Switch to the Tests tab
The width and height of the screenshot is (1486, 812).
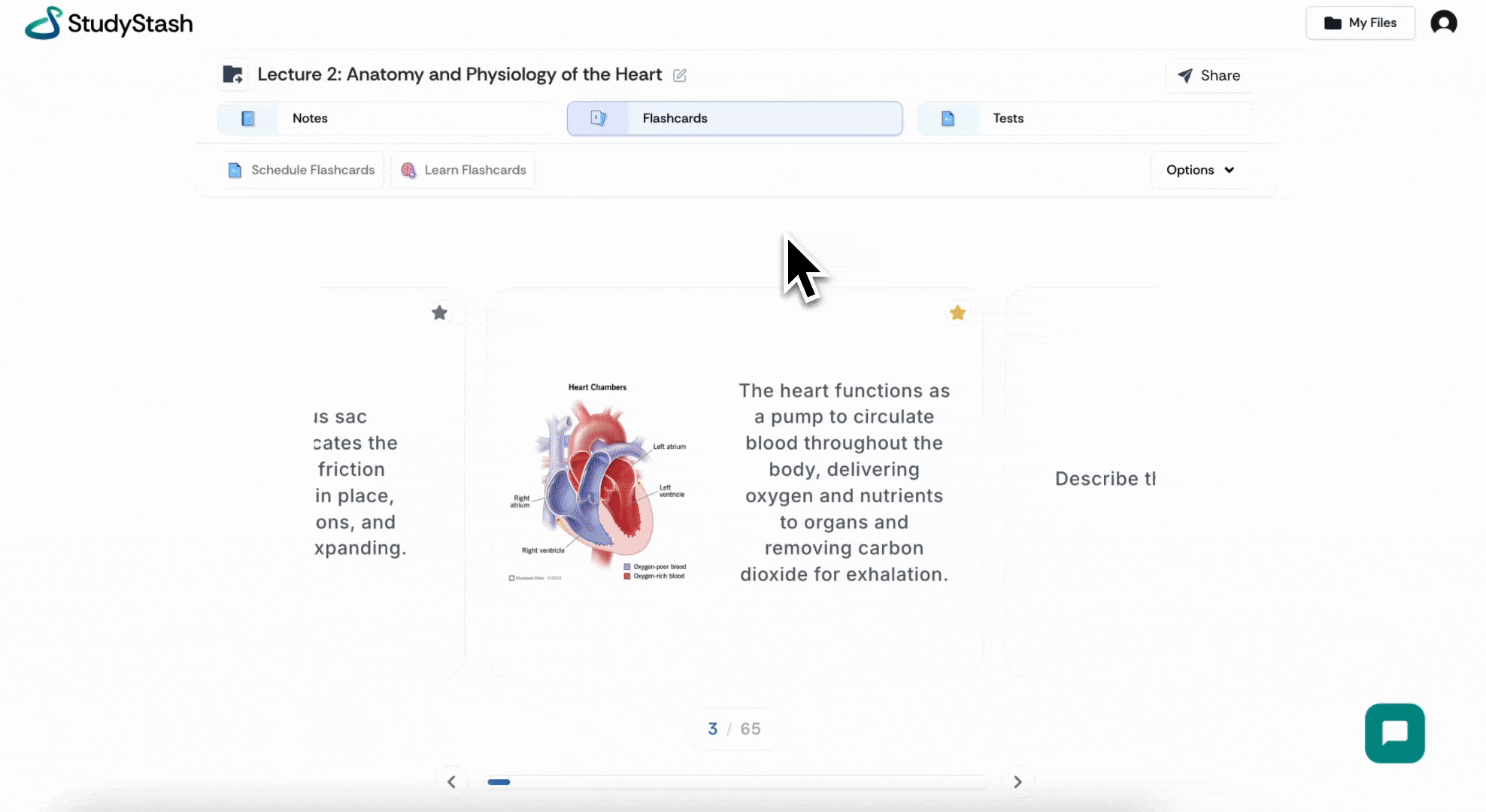pyautogui.click(x=1008, y=119)
